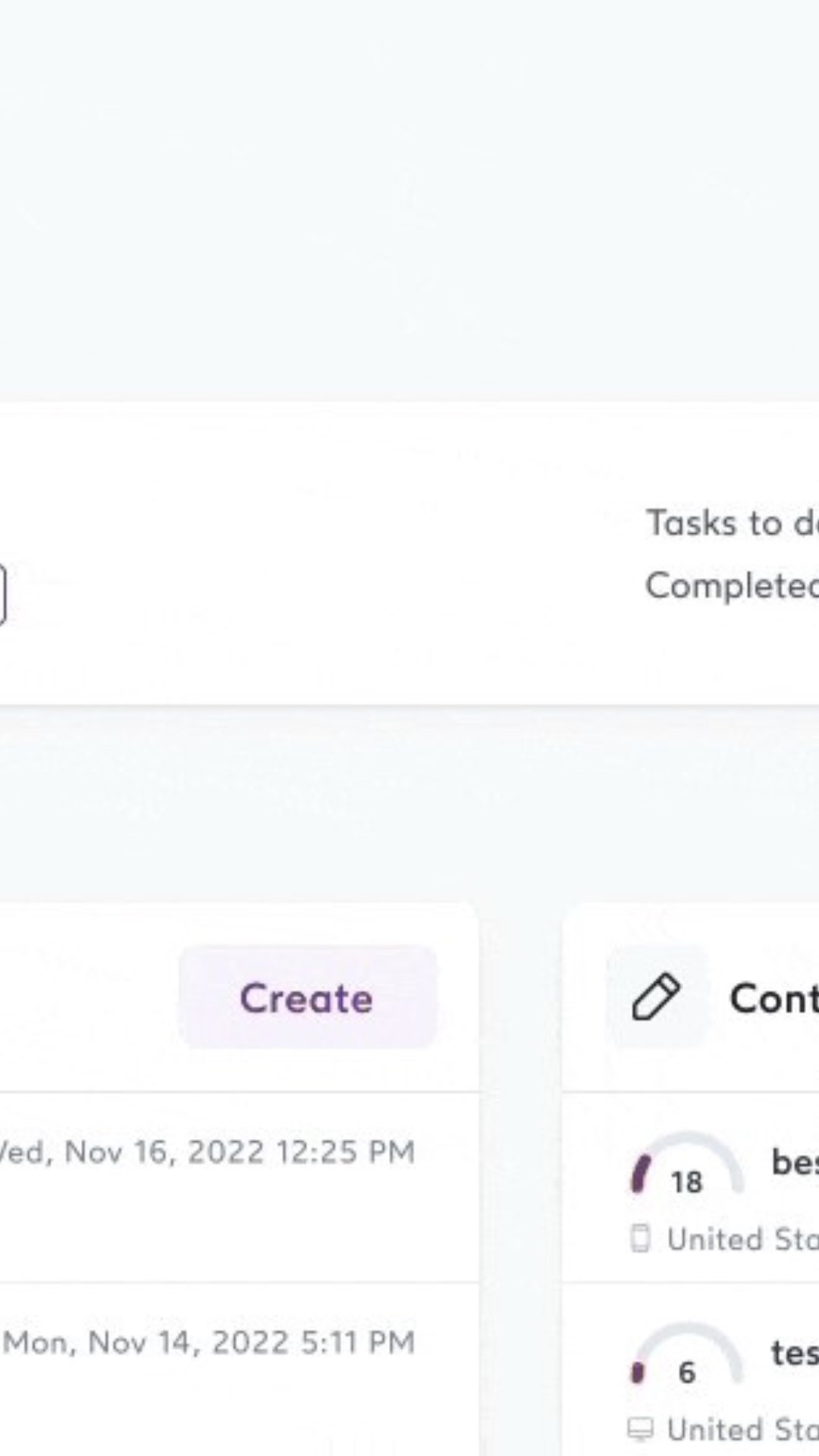
Task: Click the score gauge showing 18
Action: [x=687, y=1164]
